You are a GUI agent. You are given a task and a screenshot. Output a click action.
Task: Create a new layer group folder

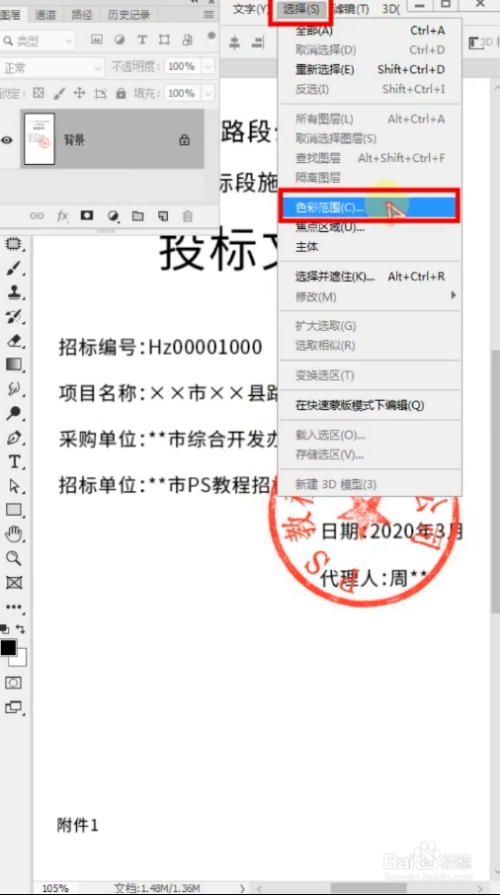pyautogui.click(x=138, y=216)
